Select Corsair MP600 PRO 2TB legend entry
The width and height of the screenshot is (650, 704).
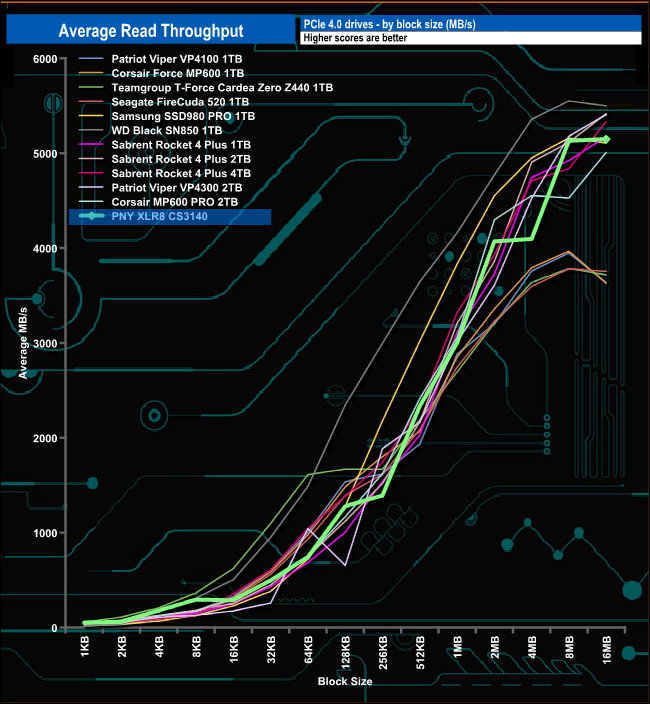click(x=158, y=202)
